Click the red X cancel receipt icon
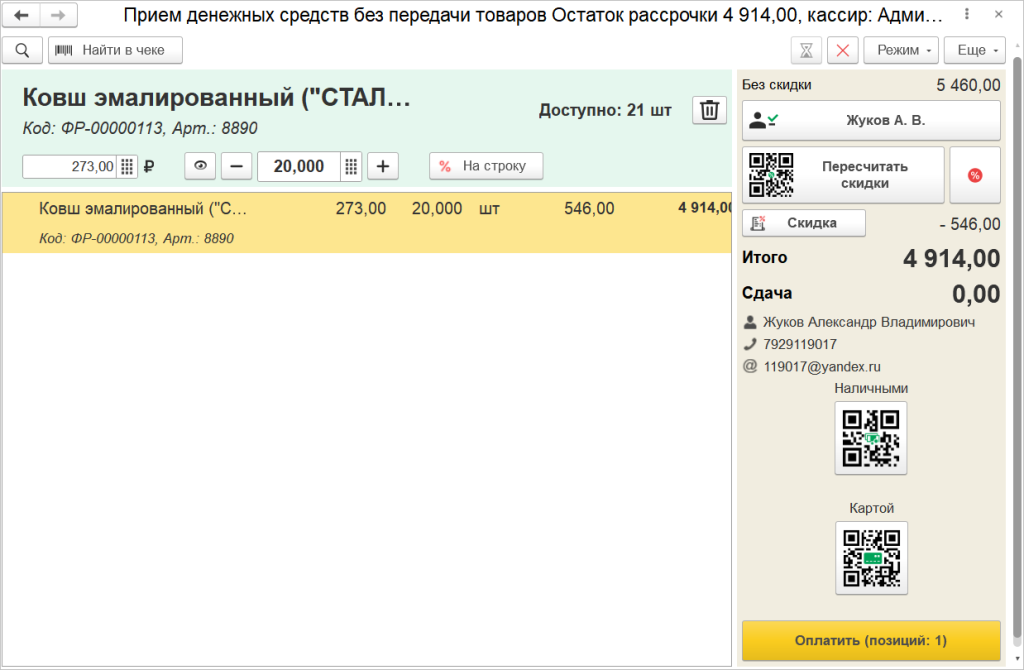 pos(844,50)
